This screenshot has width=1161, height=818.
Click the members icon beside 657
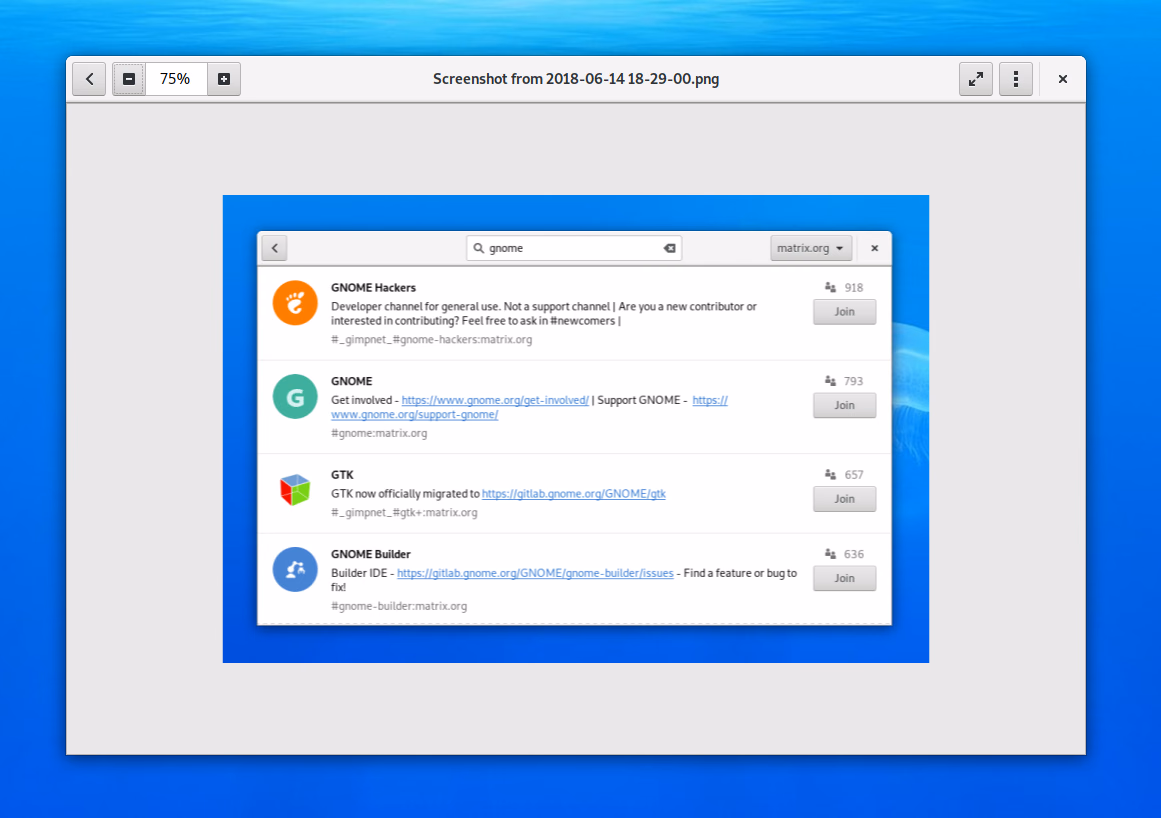click(x=831, y=475)
